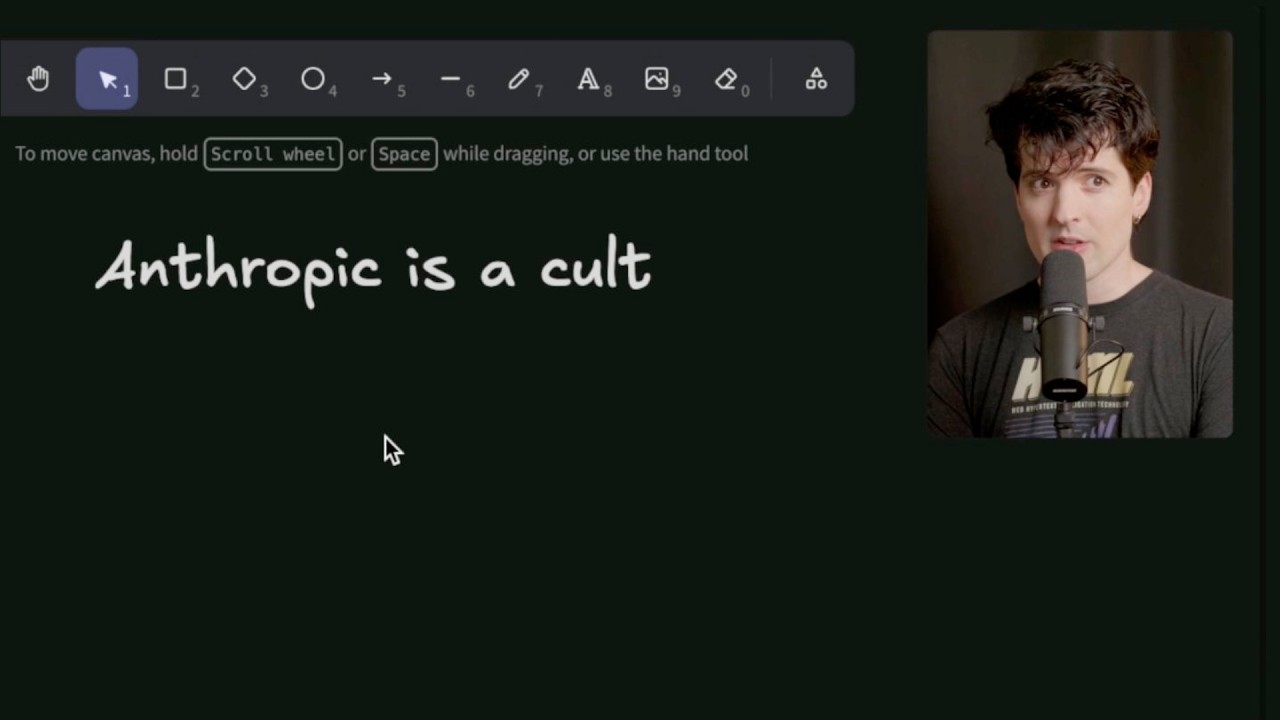Select the arrow tool
The height and width of the screenshot is (720, 1280).
pyautogui.click(x=381, y=79)
